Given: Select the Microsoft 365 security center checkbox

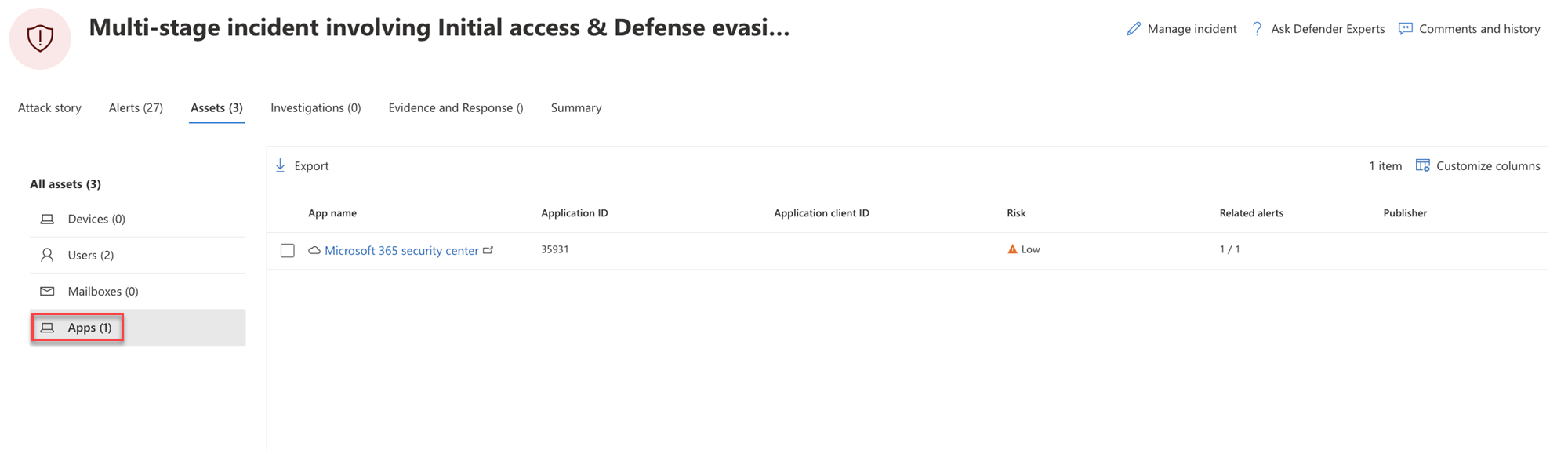Looking at the screenshot, I should [288, 250].
